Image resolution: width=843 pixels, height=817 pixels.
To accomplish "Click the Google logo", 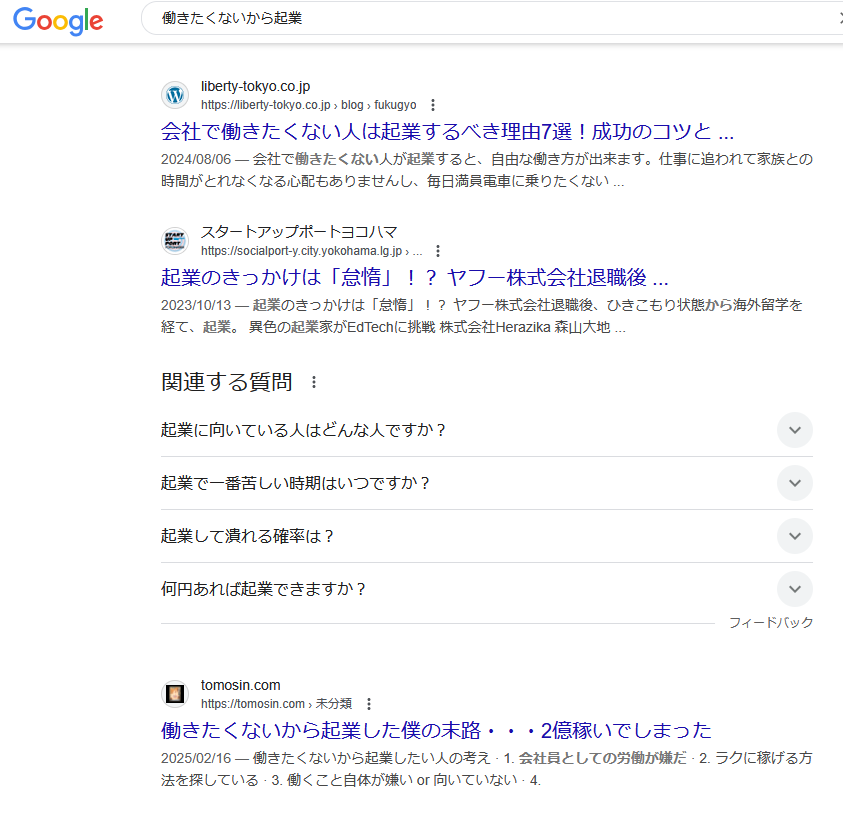I will pyautogui.click(x=58, y=20).
